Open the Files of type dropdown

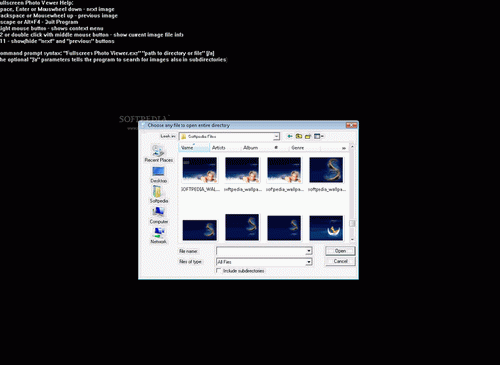264,262
